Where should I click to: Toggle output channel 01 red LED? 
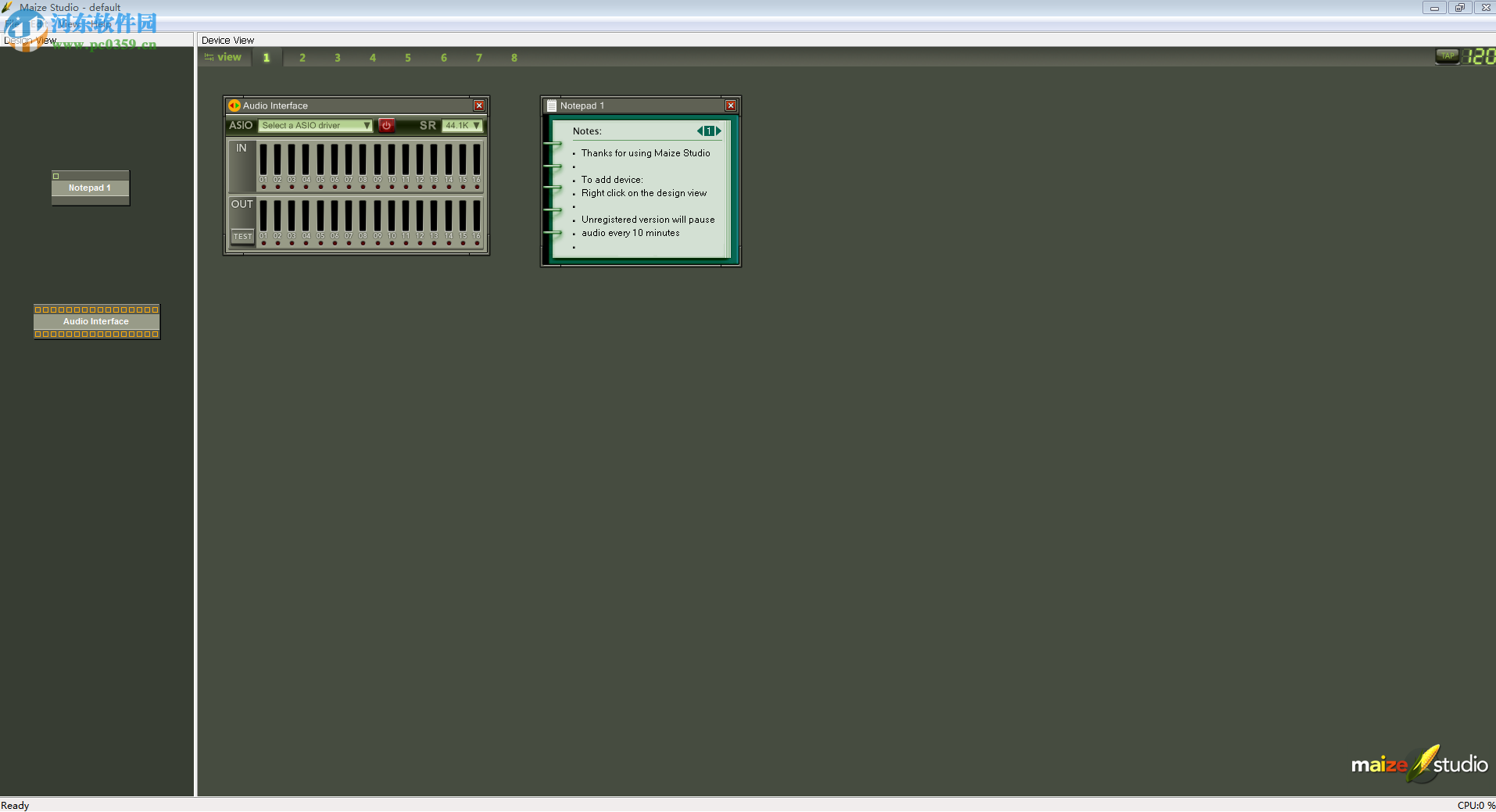[263, 243]
